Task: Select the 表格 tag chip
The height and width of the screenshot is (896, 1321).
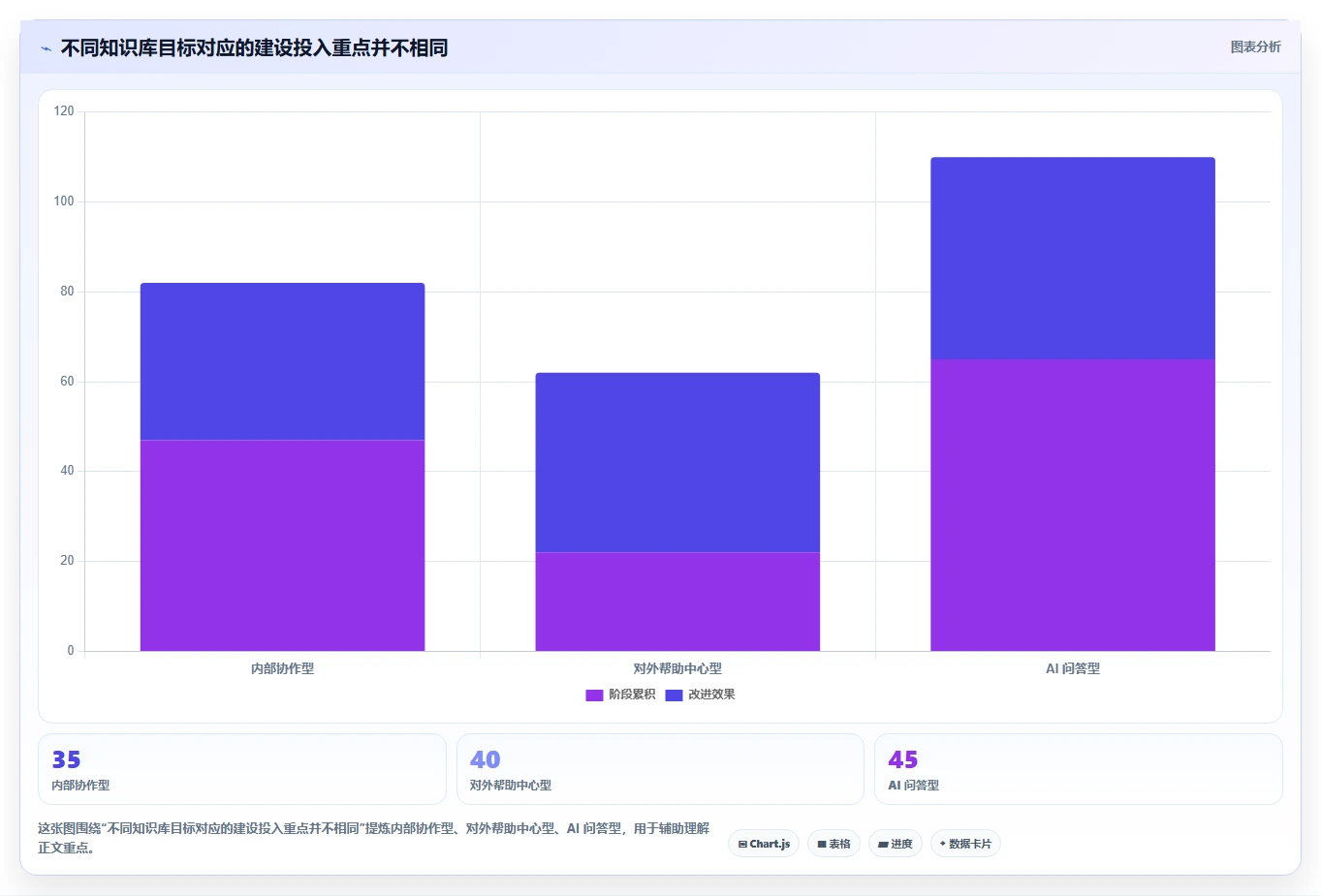Action: pos(833,844)
